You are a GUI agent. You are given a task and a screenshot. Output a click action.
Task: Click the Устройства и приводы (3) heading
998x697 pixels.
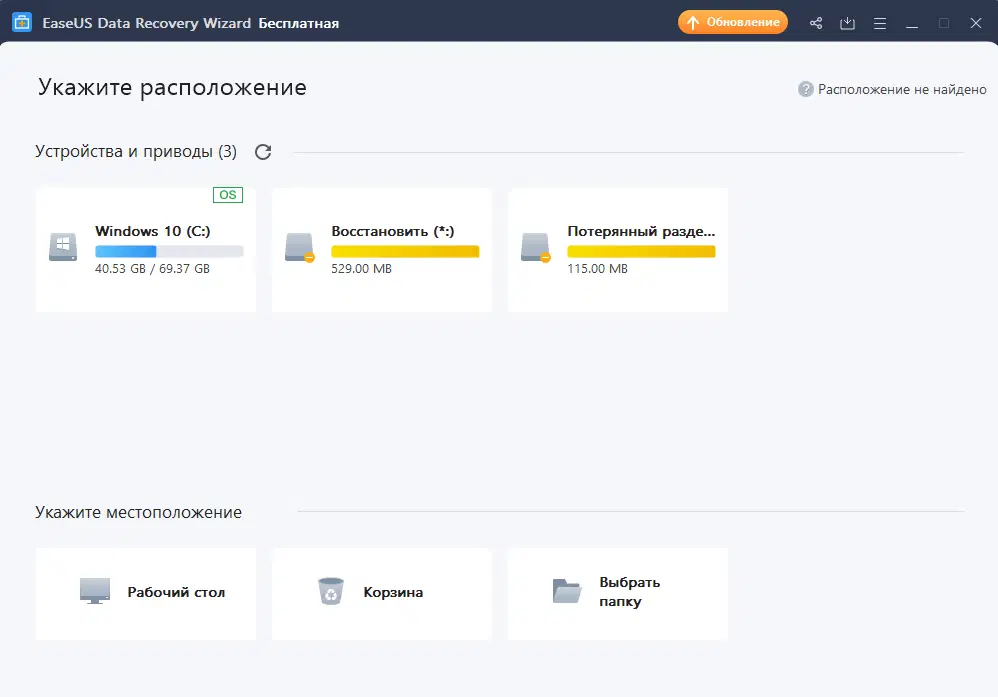tap(136, 151)
